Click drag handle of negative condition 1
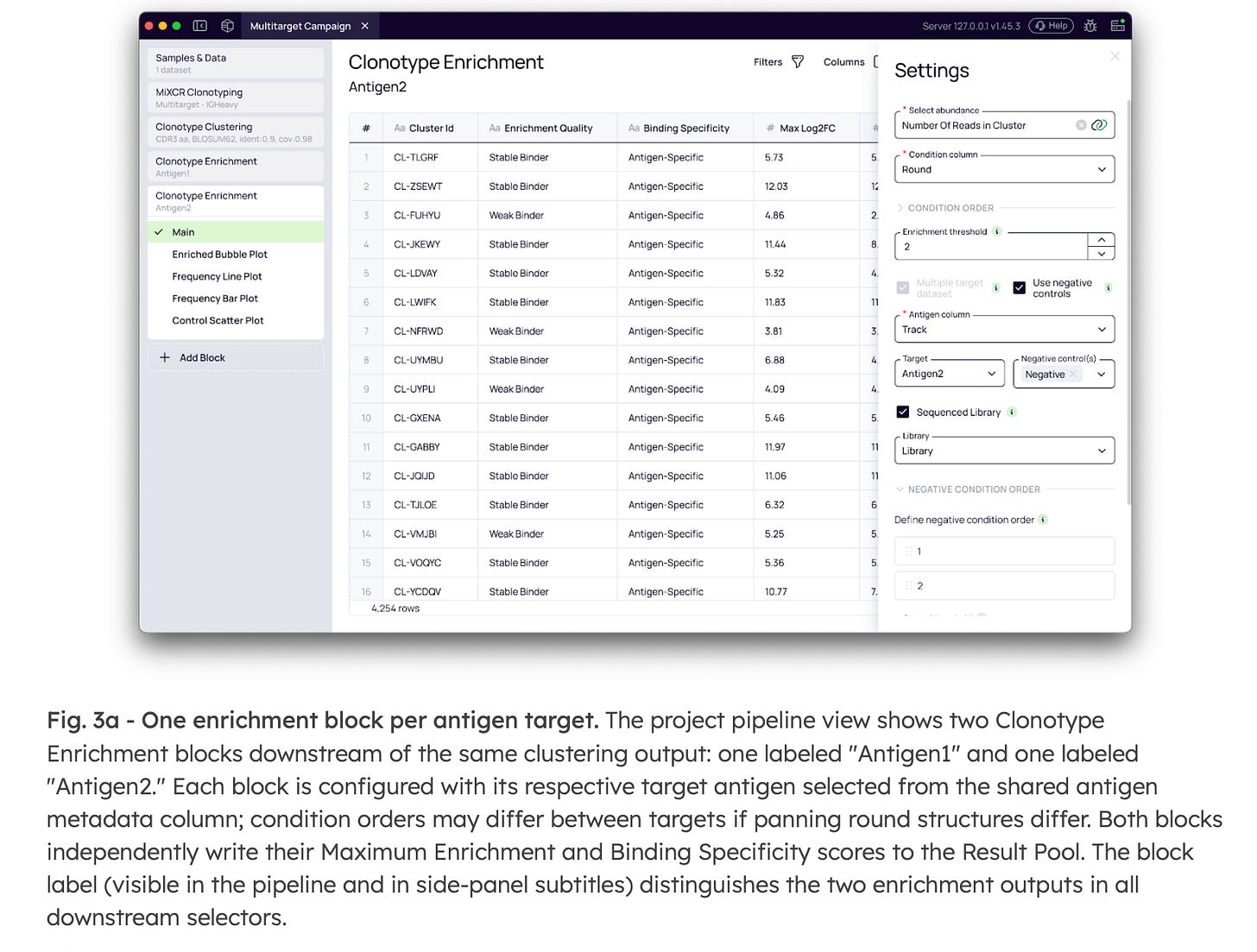 tap(908, 551)
